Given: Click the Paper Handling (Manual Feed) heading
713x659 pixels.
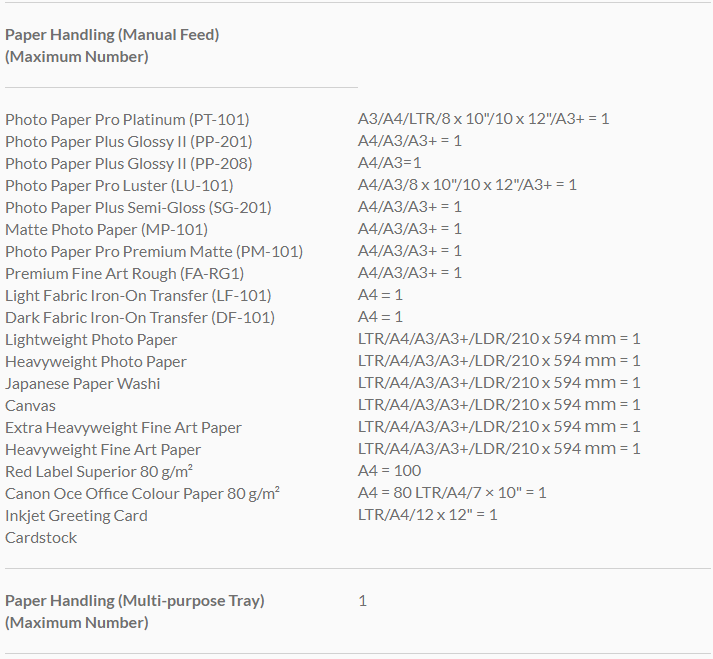Looking at the screenshot, I should tap(112, 35).
